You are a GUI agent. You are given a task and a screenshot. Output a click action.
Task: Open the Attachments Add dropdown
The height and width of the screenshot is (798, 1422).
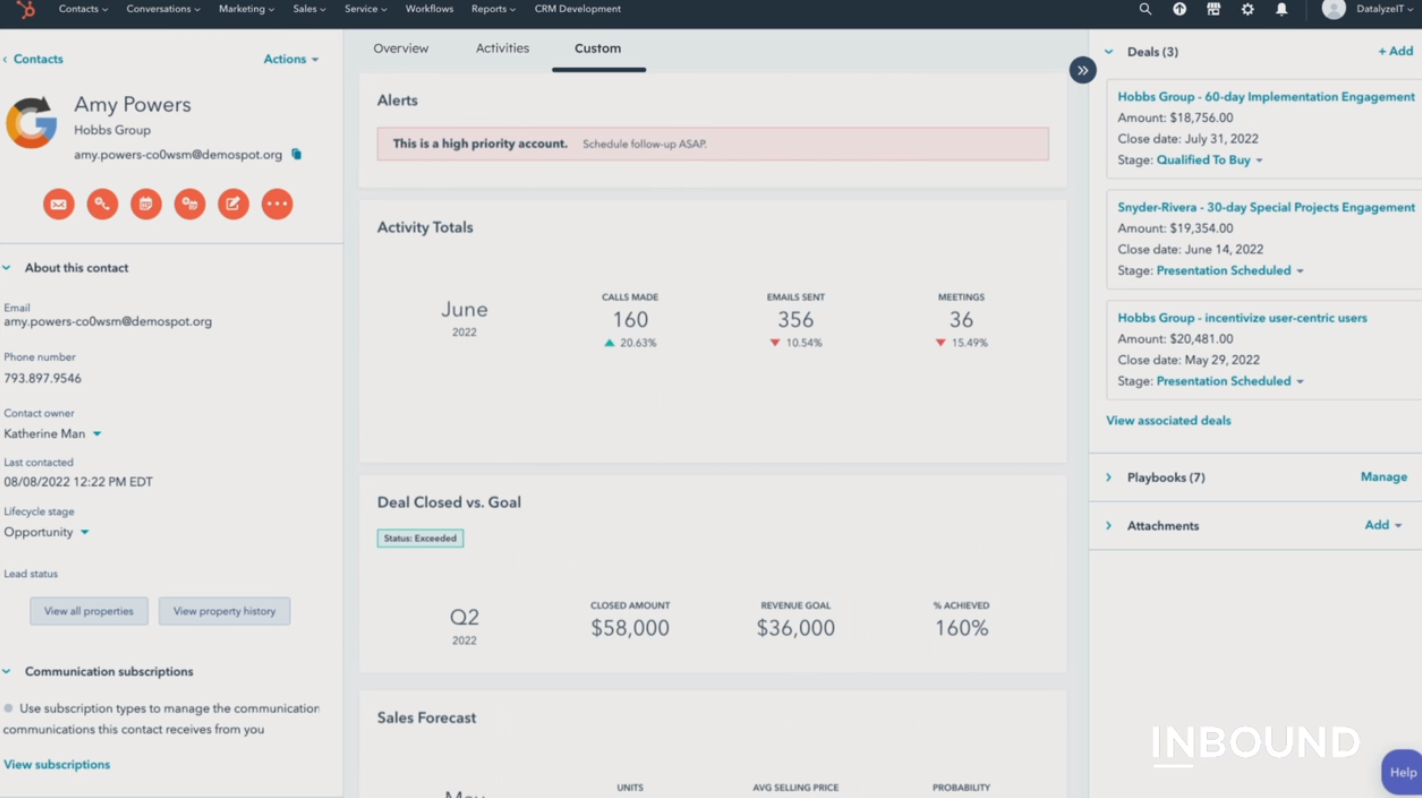pos(1383,525)
